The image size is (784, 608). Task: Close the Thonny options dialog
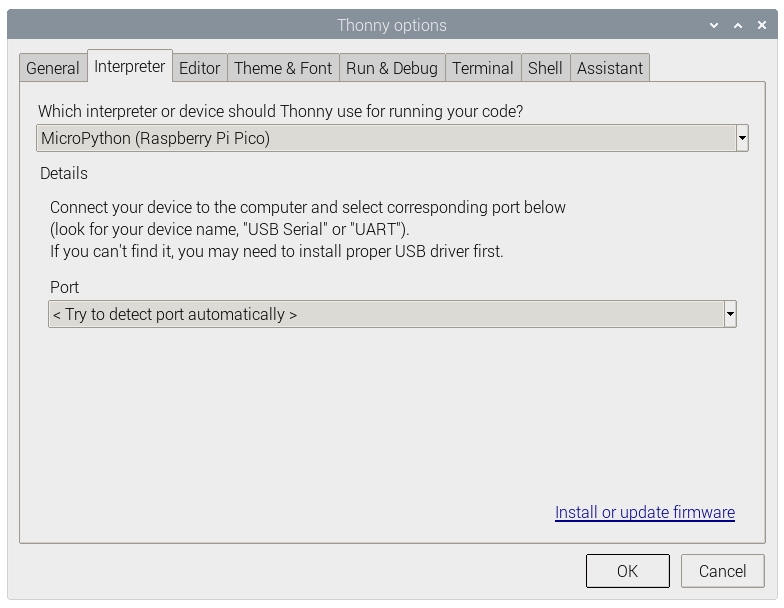click(x=762, y=26)
